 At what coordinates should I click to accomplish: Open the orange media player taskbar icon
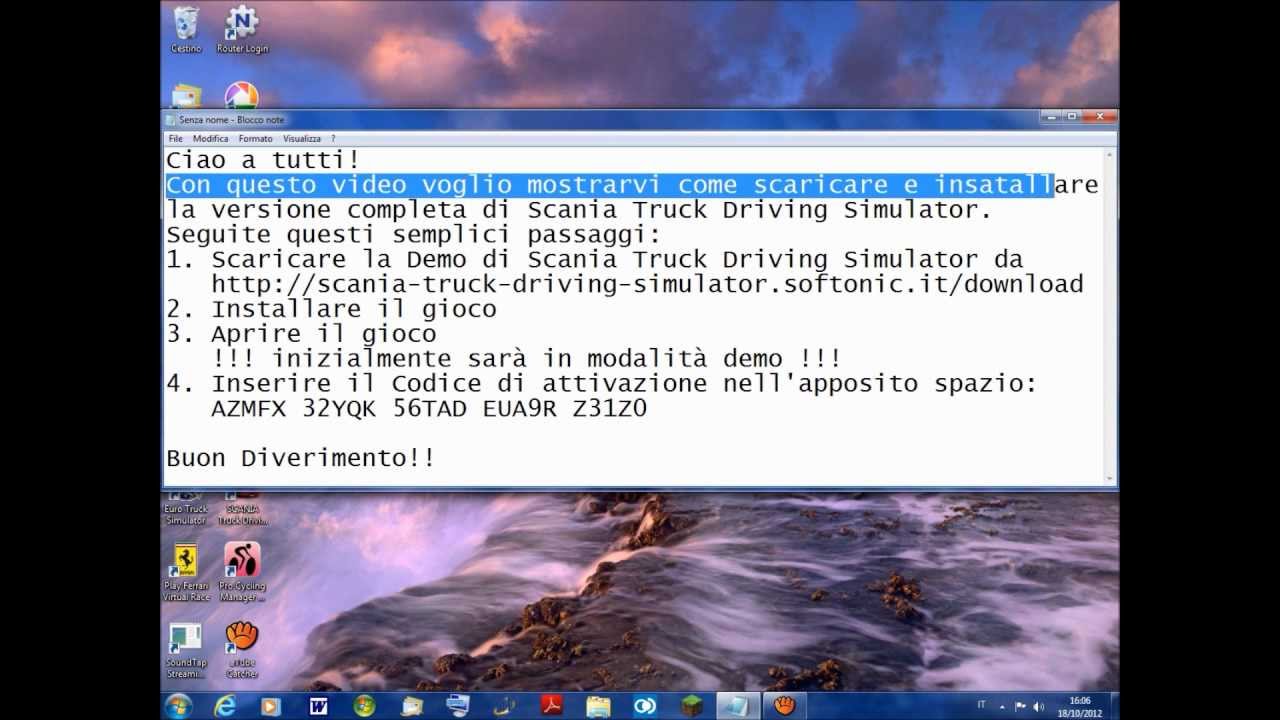(x=271, y=706)
